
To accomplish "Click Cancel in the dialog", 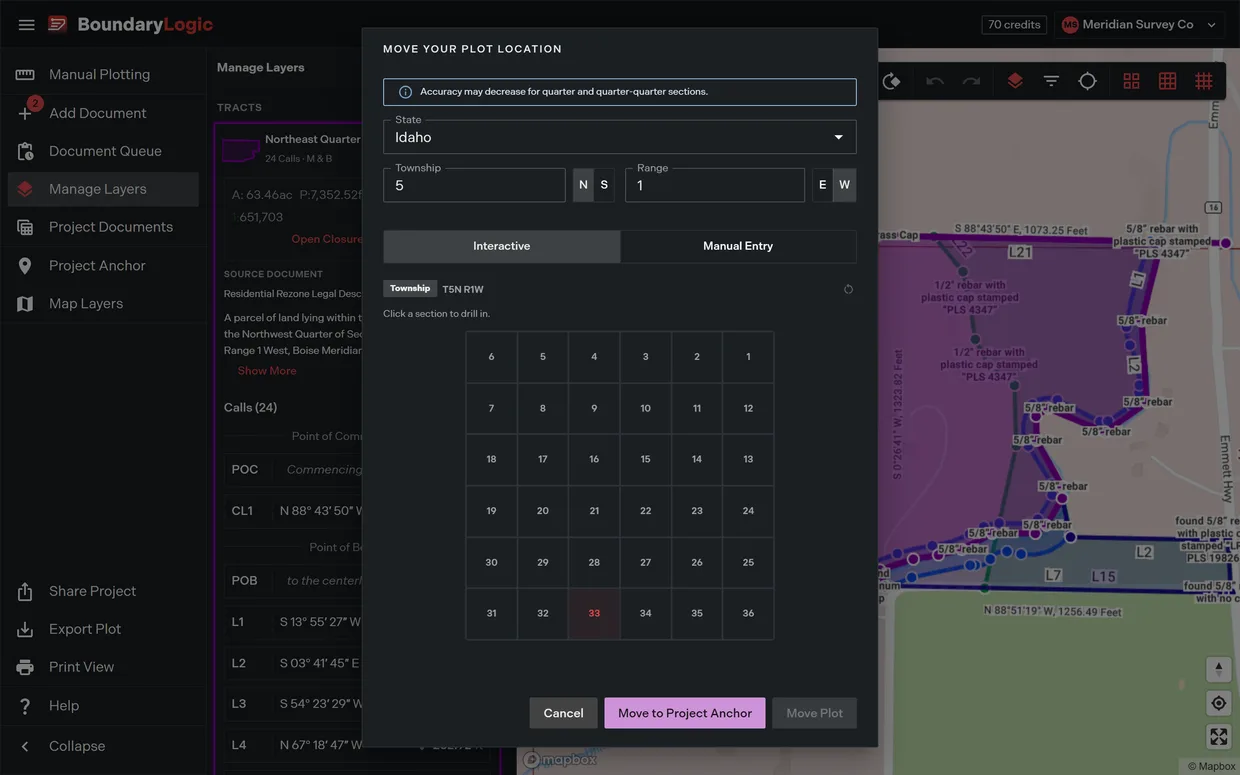I will point(563,713).
